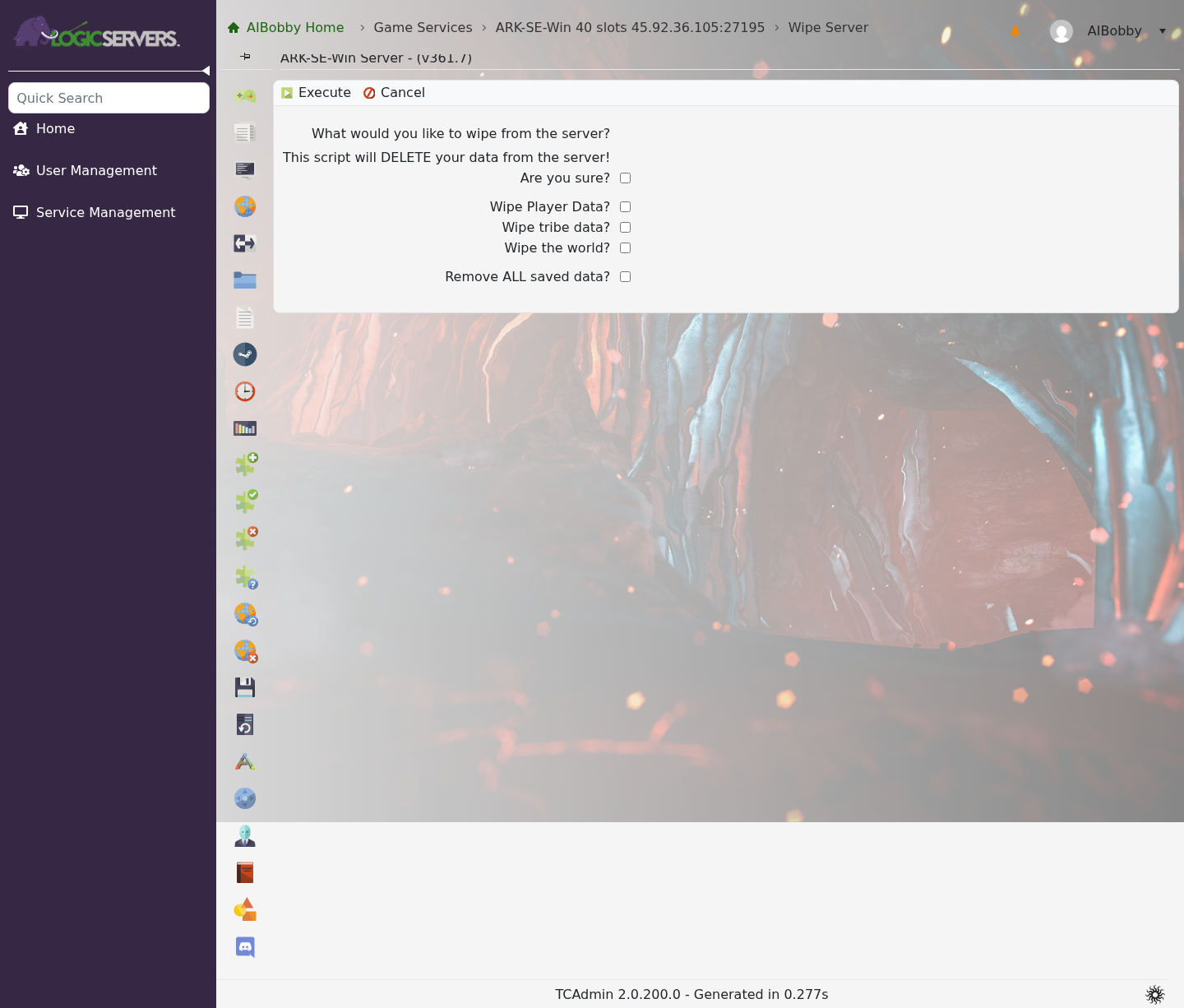
Task: Click the Steam logo icon
Action: (245, 354)
